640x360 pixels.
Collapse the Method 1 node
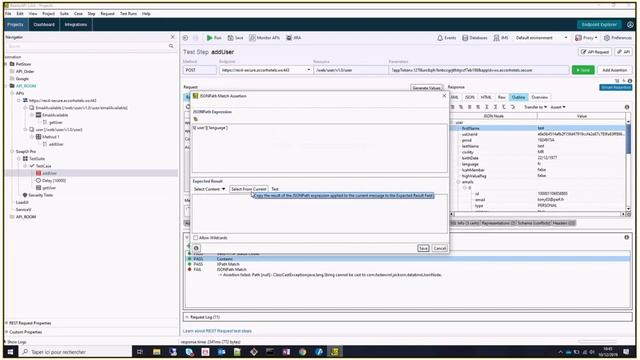click(32, 137)
